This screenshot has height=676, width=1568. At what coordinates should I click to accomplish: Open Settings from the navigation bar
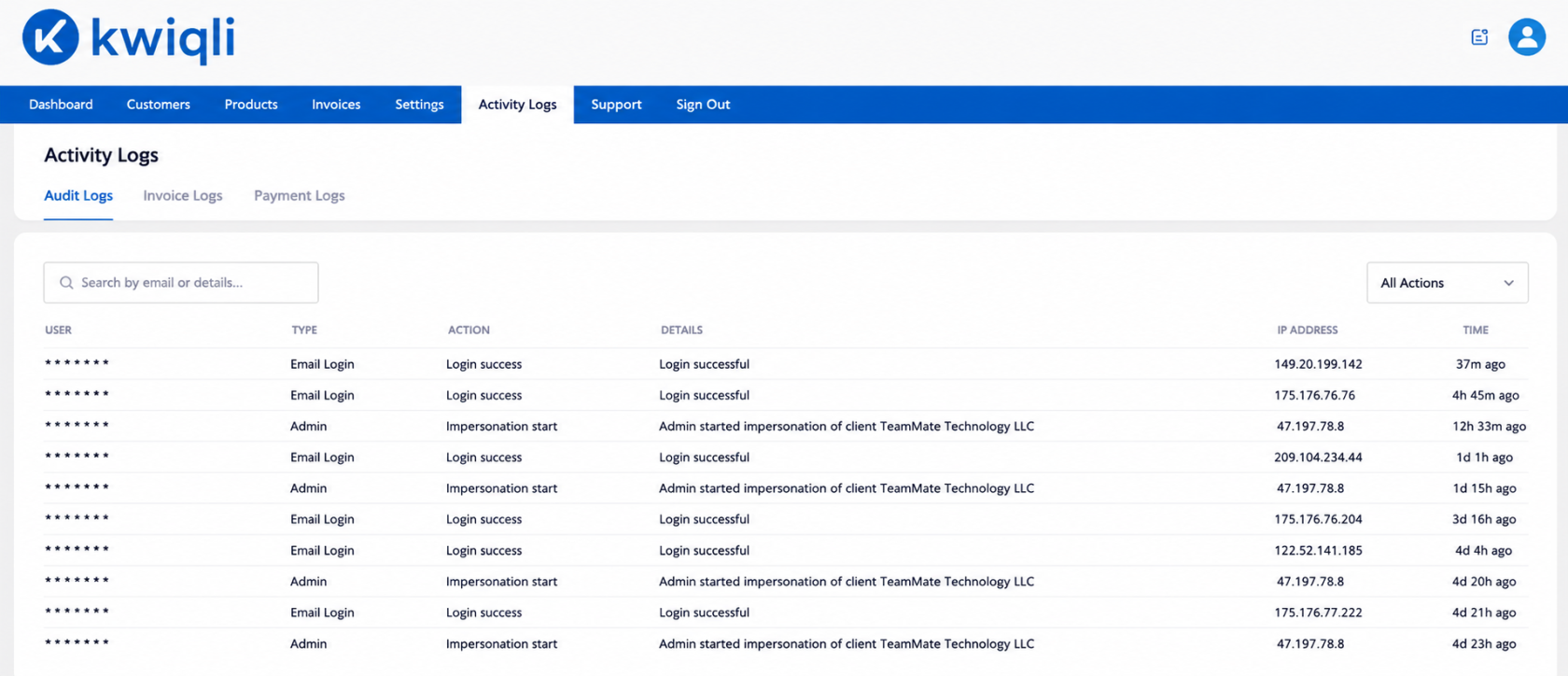[419, 105]
